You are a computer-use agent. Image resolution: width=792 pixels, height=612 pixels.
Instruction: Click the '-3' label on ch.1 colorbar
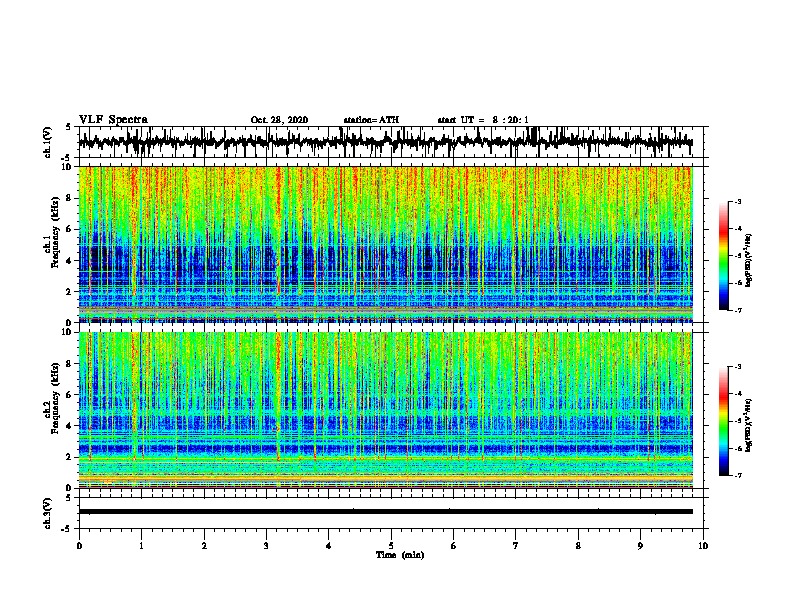[x=737, y=202]
